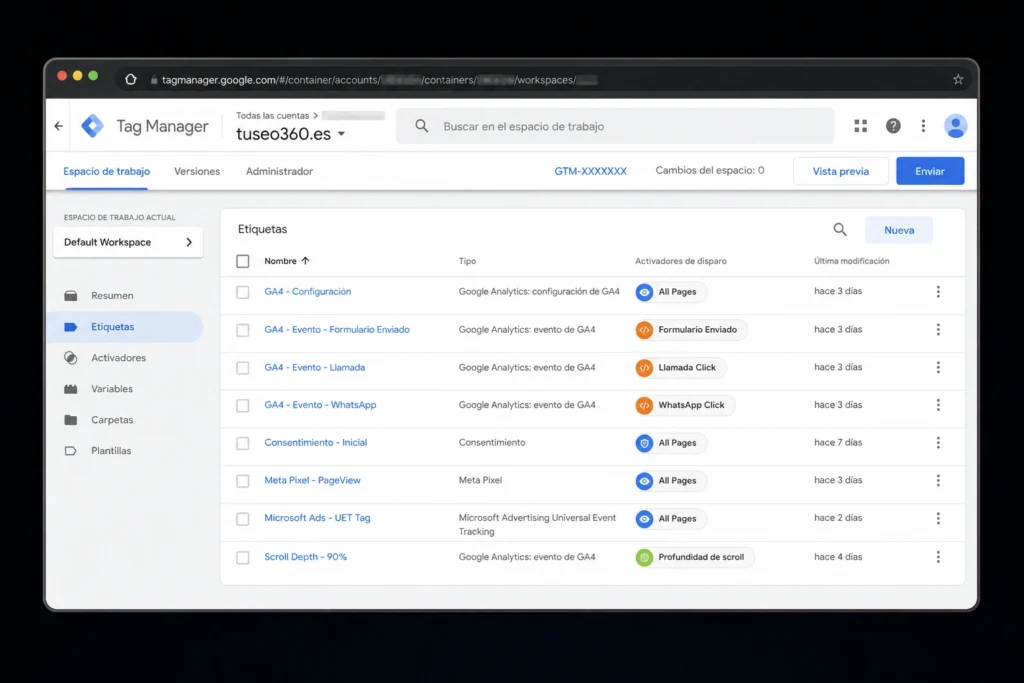
Task: Click Llamada Click trigger chip
Action: [680, 368]
